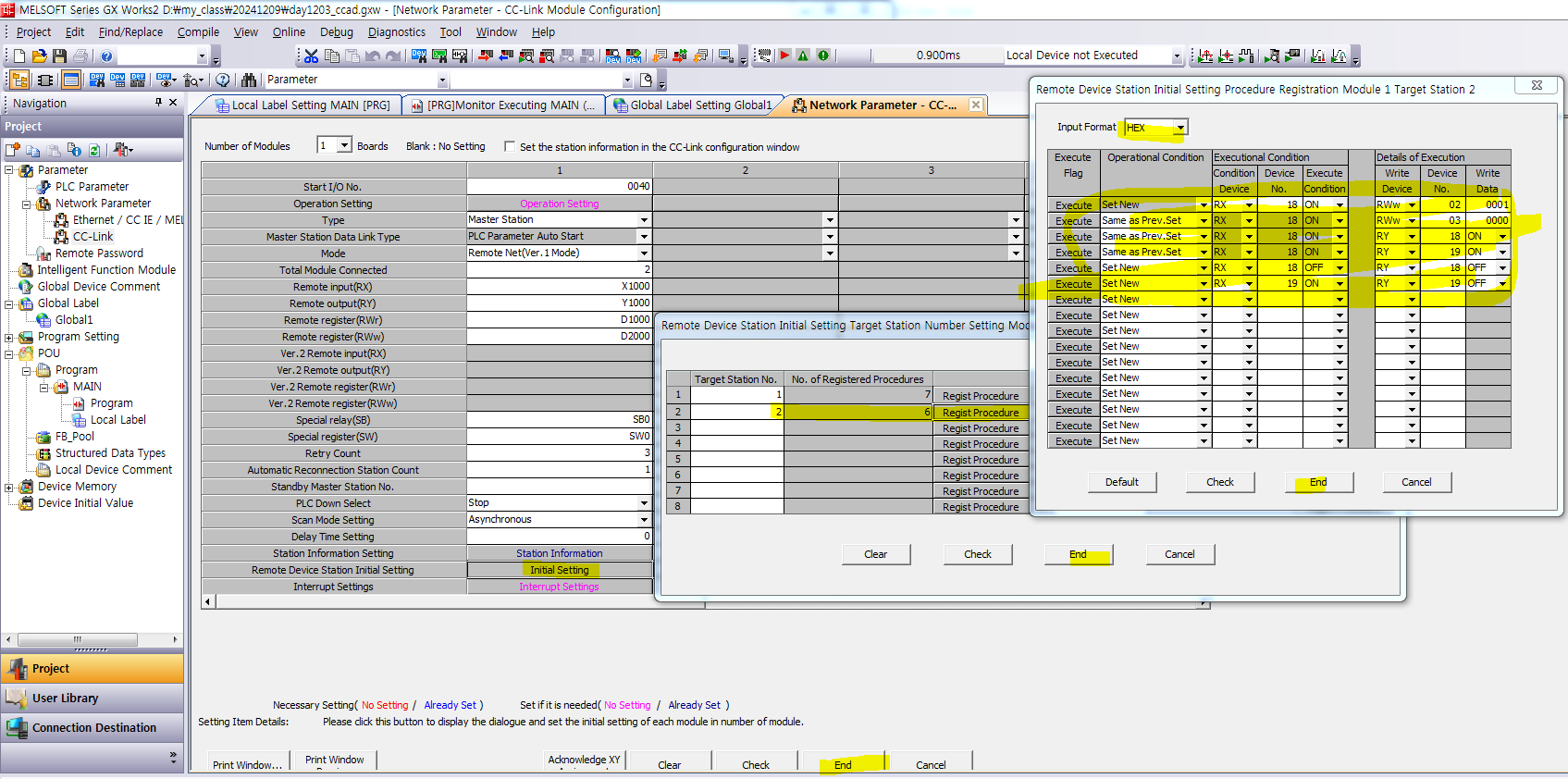The image size is (1568, 779).
Task: Click the Open project folder icon
Action: coord(39,56)
